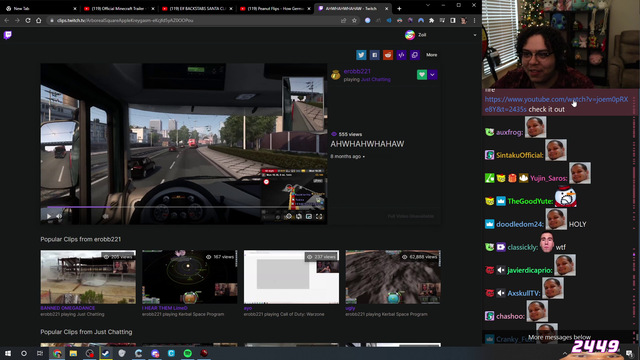Viewport: 640px width, 360px height.
Task: Open the Windows Start menu
Action: pyautogui.click(x=8, y=353)
